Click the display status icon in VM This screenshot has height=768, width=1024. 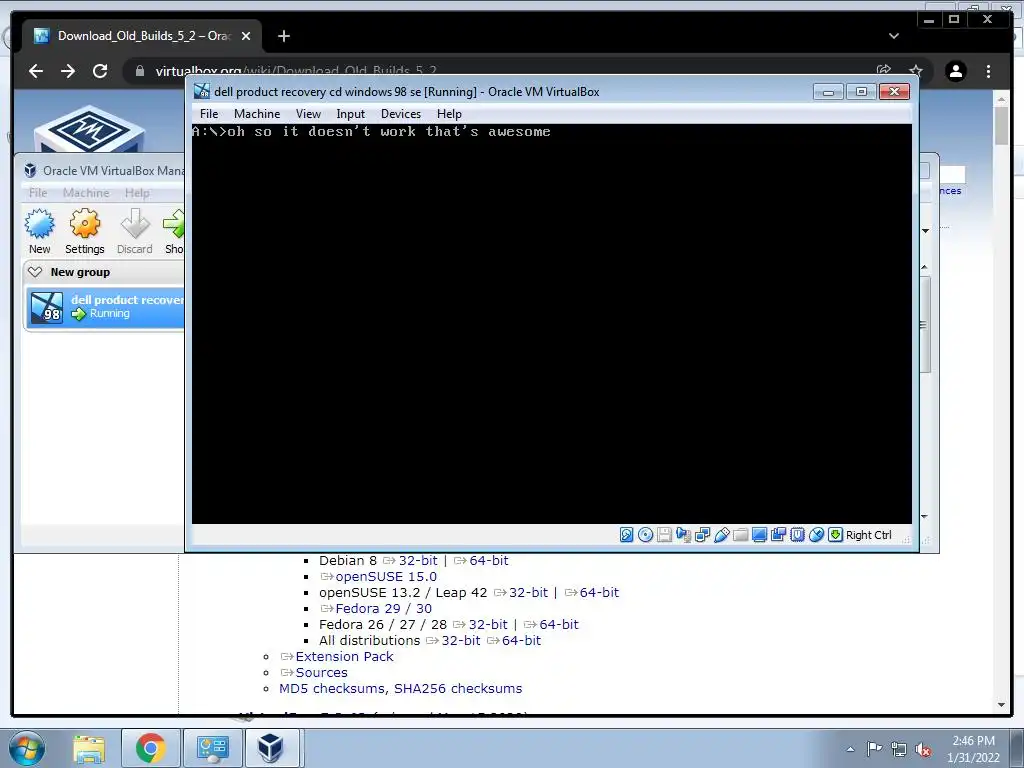pyautogui.click(x=760, y=535)
